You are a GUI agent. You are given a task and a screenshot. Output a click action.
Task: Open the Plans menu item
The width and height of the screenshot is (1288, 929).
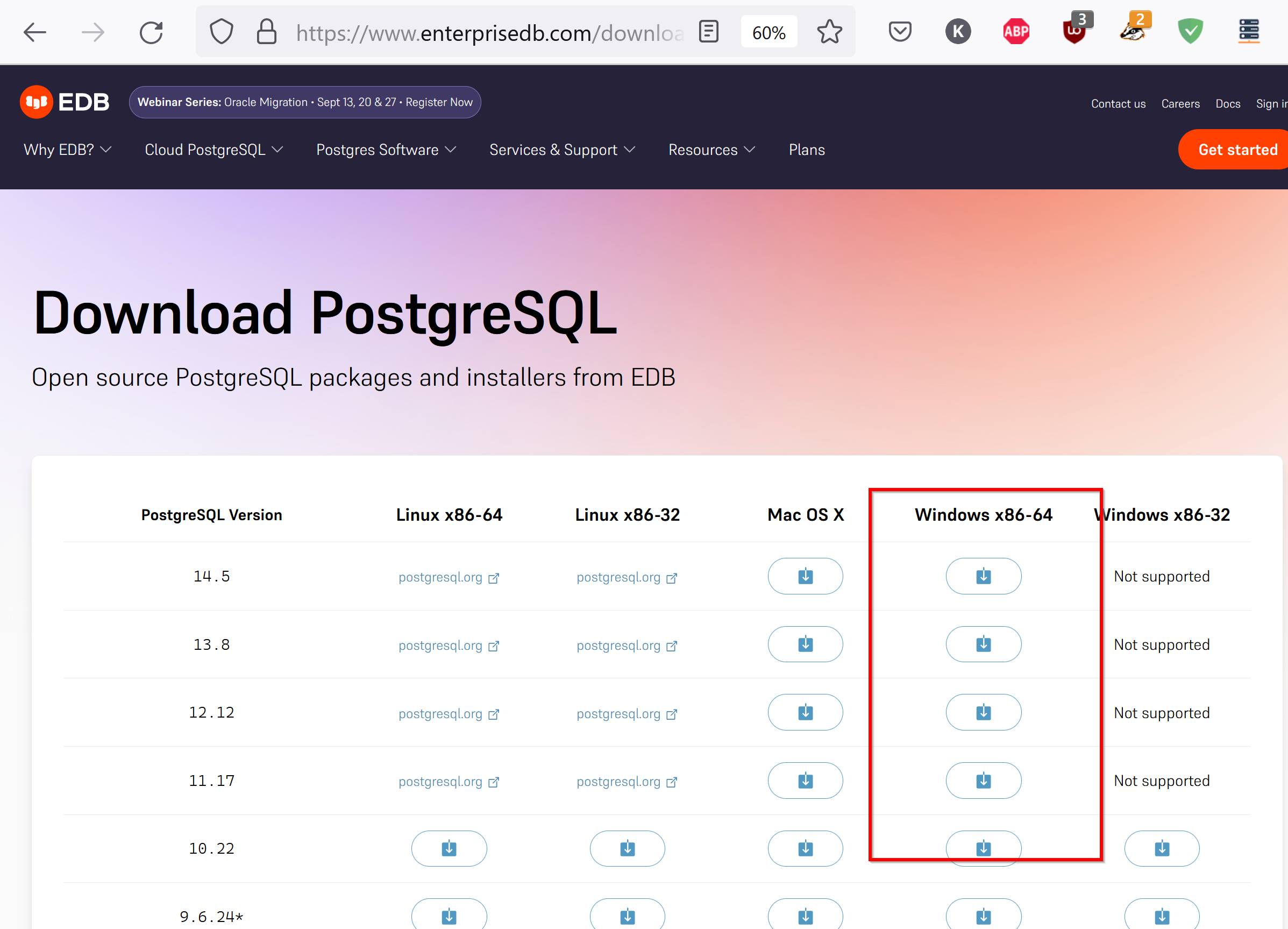[x=807, y=150]
